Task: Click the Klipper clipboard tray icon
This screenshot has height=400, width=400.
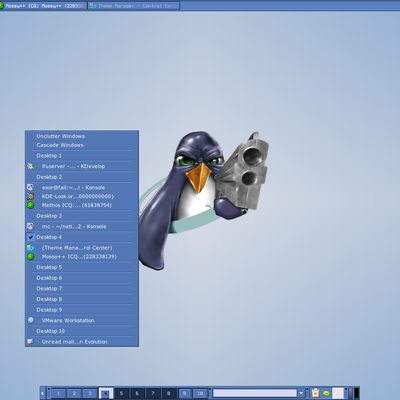Action: (315, 393)
